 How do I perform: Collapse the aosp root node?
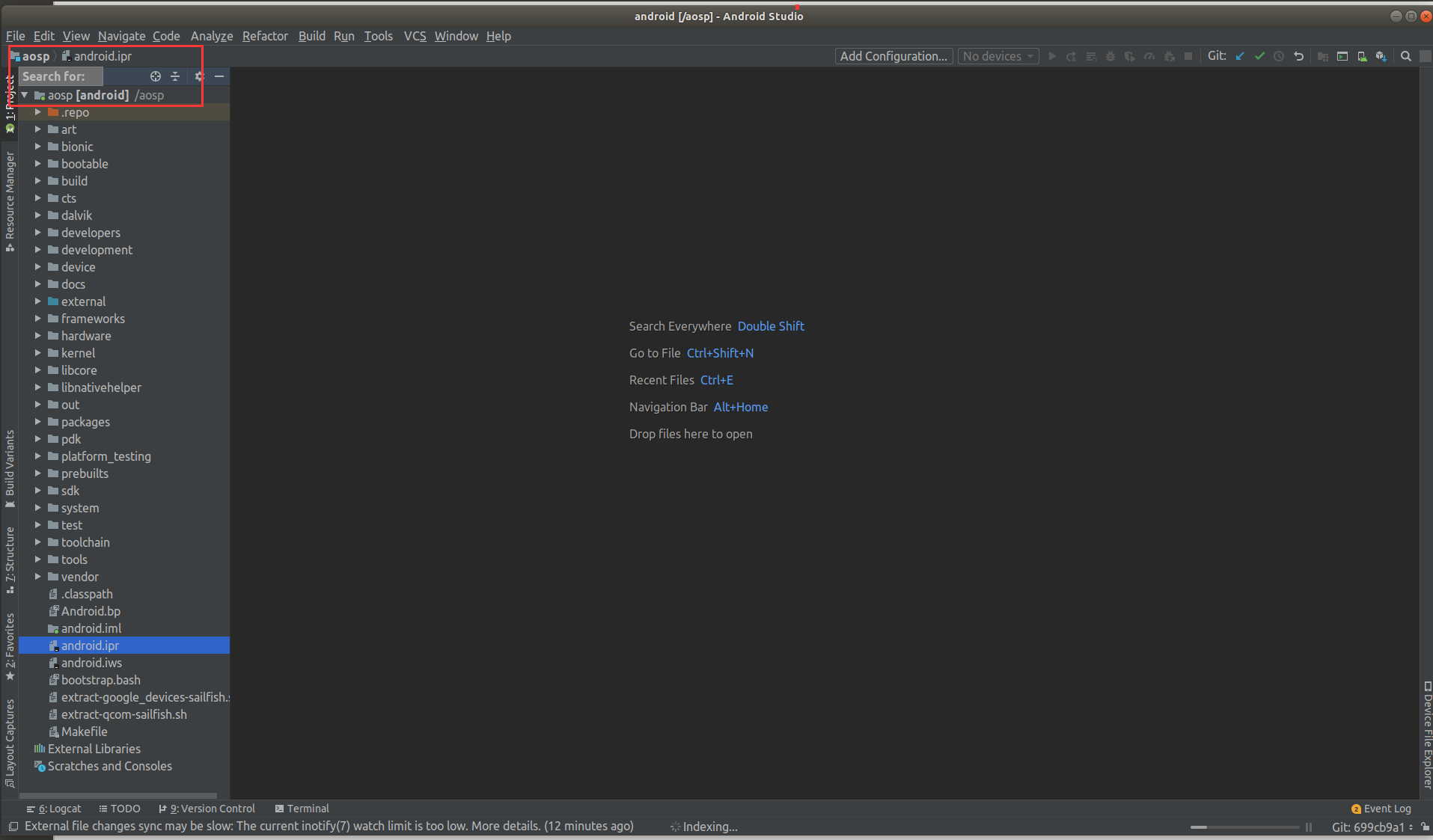tap(24, 95)
